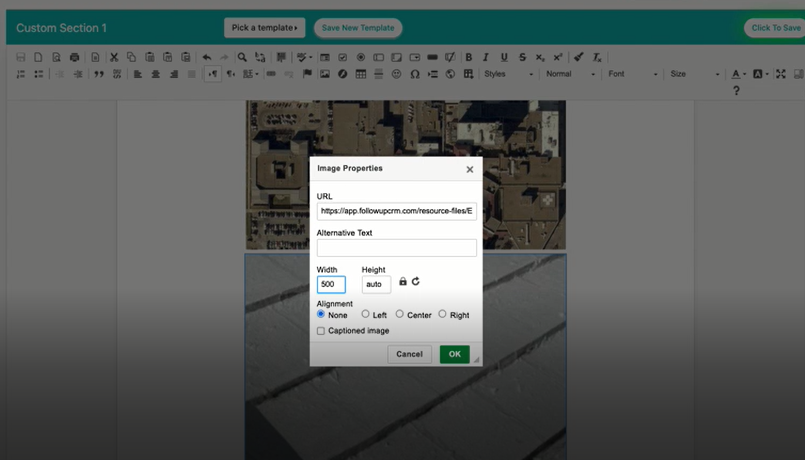Screen dimensions: 805x460
Task: Open the text color dropdown
Action: 738,74
